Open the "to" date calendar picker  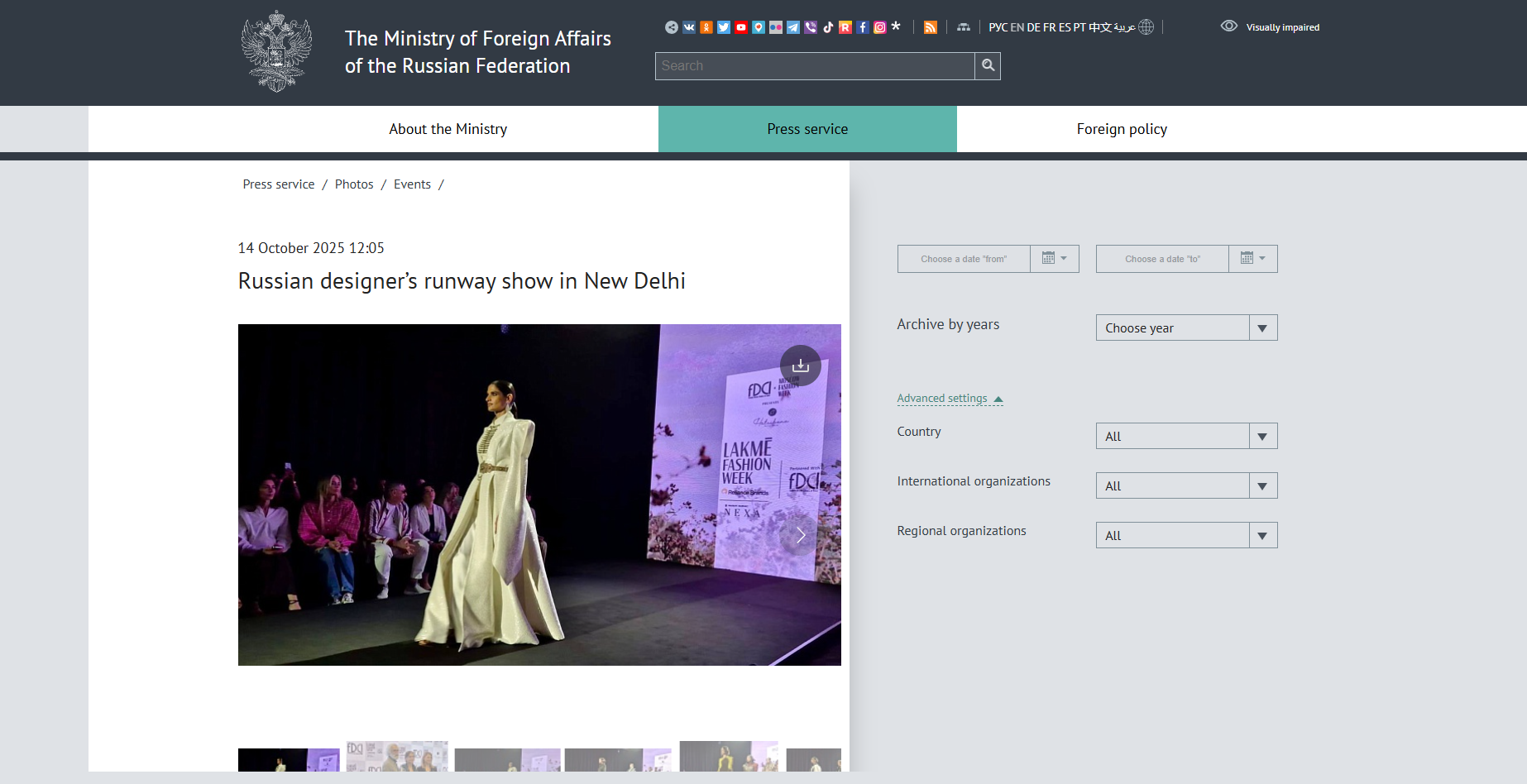point(1253,259)
